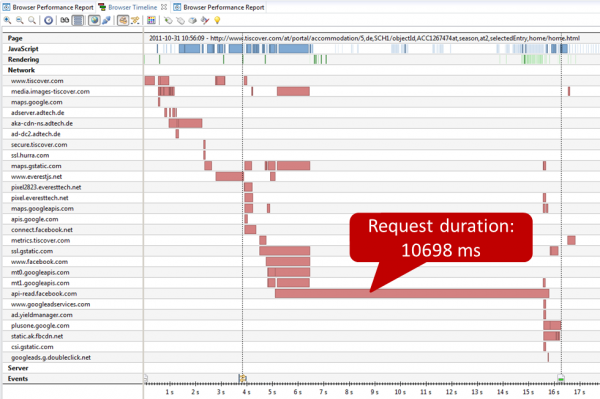Select maps.gstatic.com host row

pos(73,166)
